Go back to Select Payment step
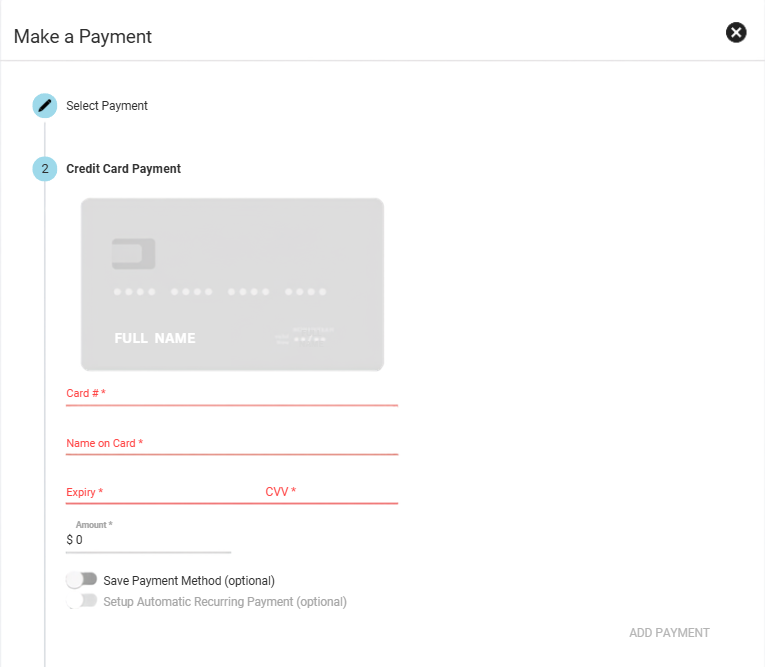This screenshot has width=765, height=667. coord(107,105)
